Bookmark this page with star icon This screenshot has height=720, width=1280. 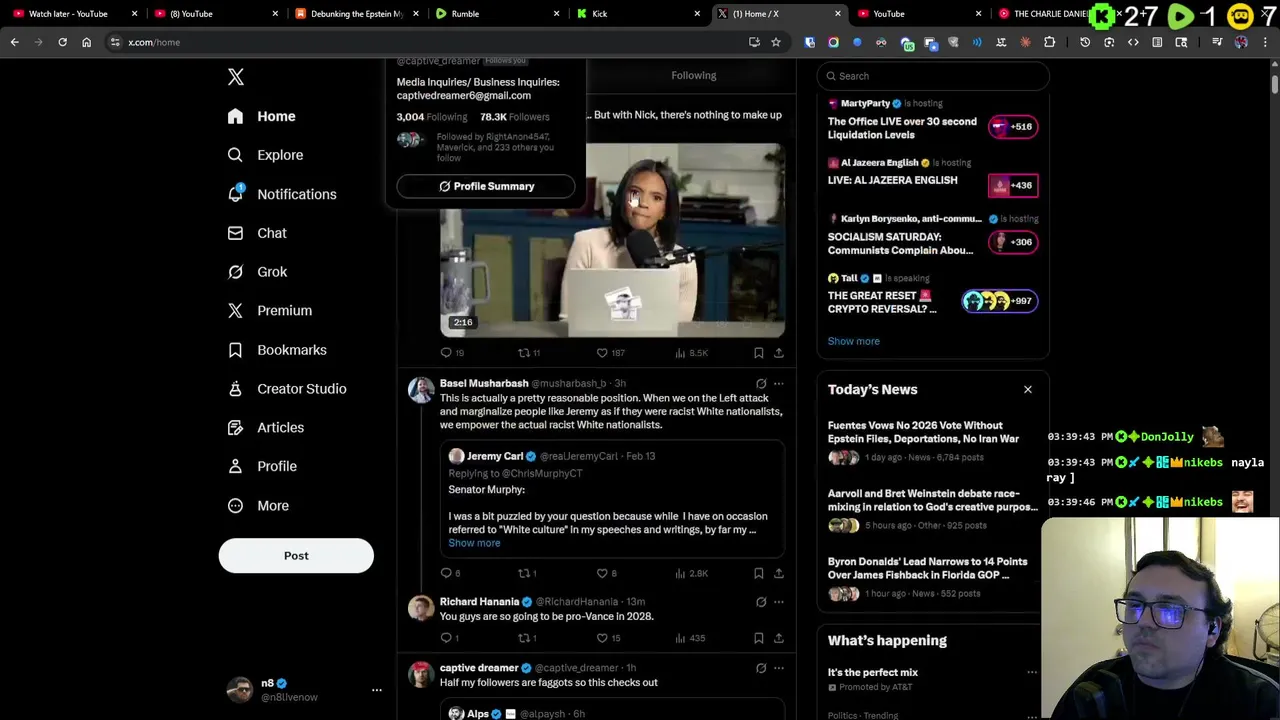pos(775,42)
